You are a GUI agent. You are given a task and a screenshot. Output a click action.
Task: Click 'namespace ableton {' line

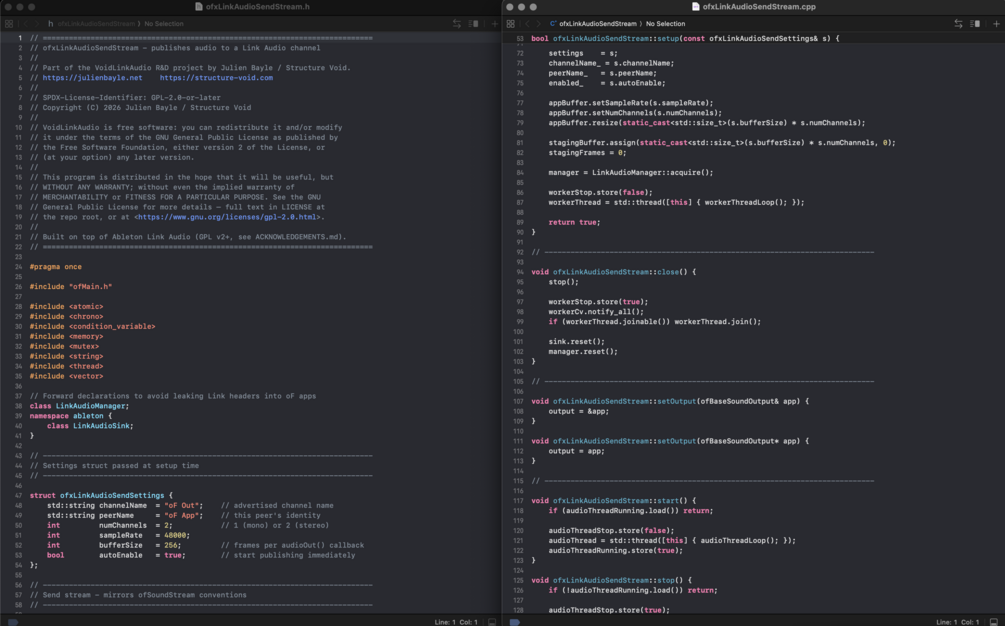point(71,416)
